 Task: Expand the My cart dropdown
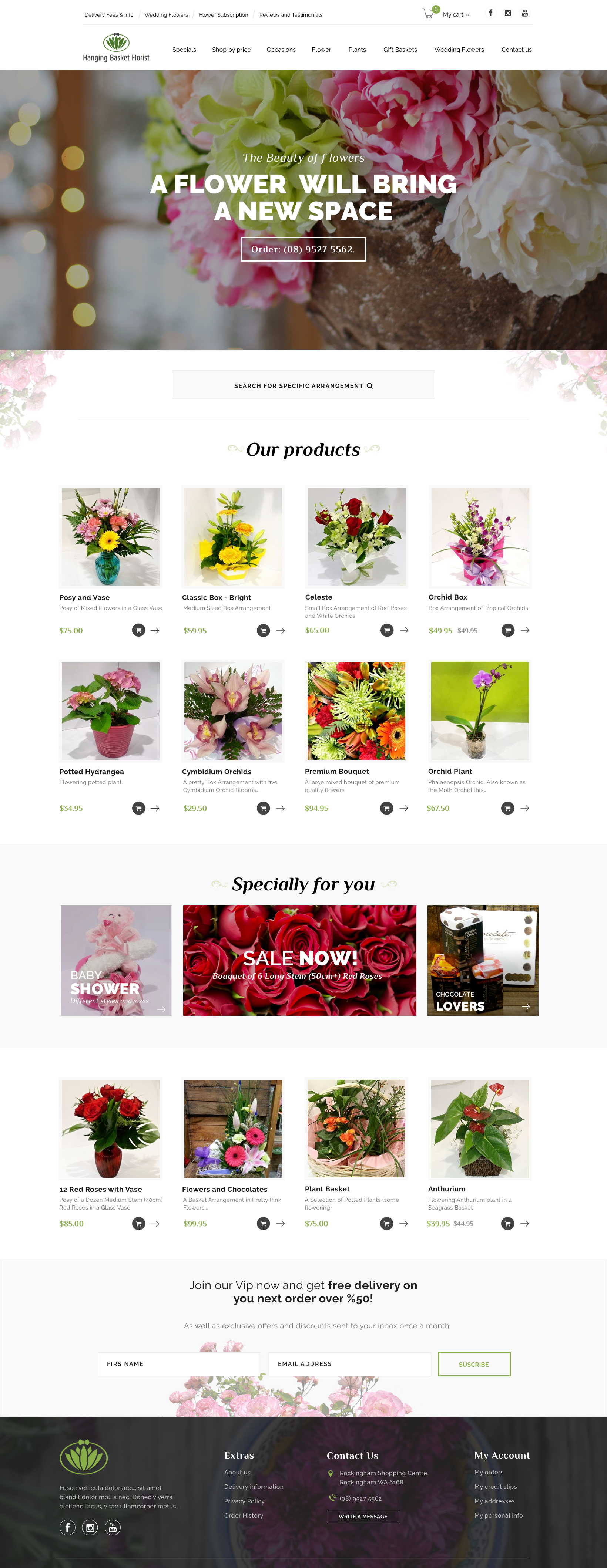click(456, 14)
